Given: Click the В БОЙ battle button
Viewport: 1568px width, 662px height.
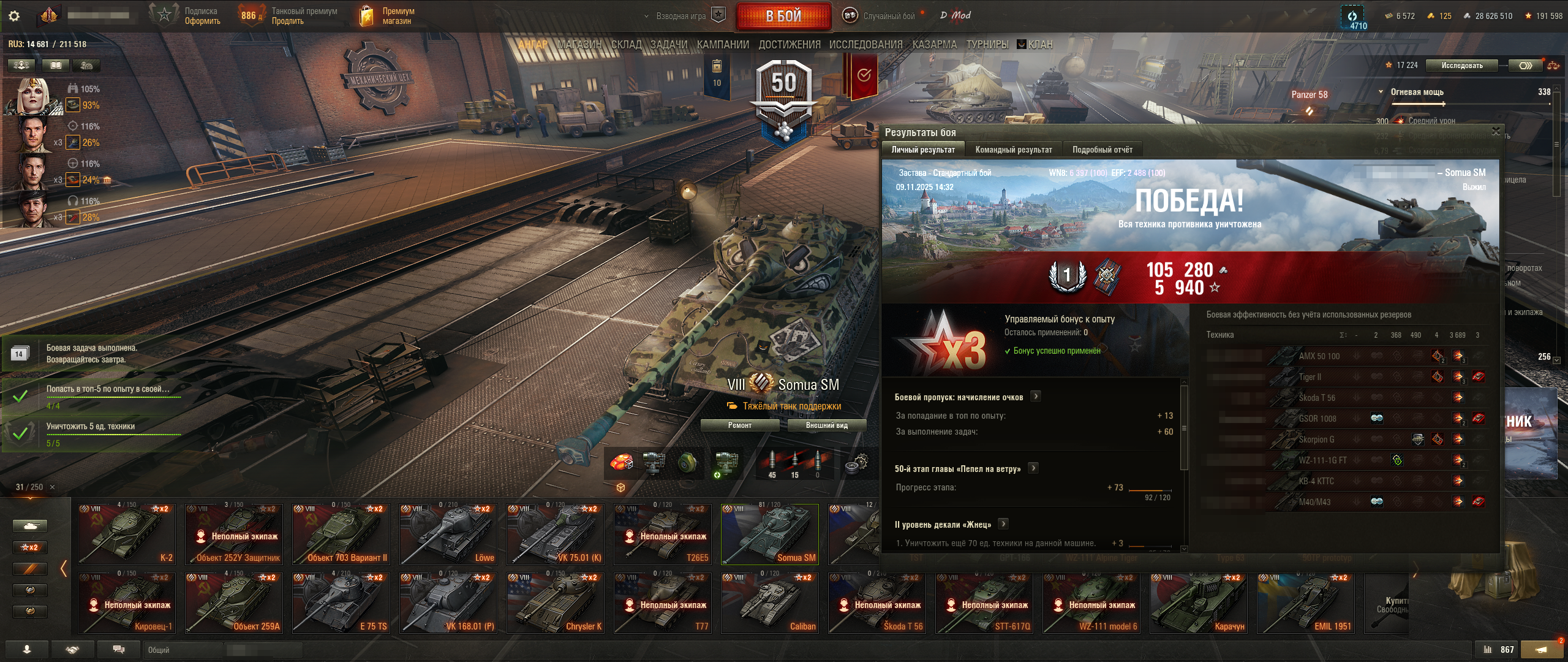Looking at the screenshot, I should tap(783, 17).
